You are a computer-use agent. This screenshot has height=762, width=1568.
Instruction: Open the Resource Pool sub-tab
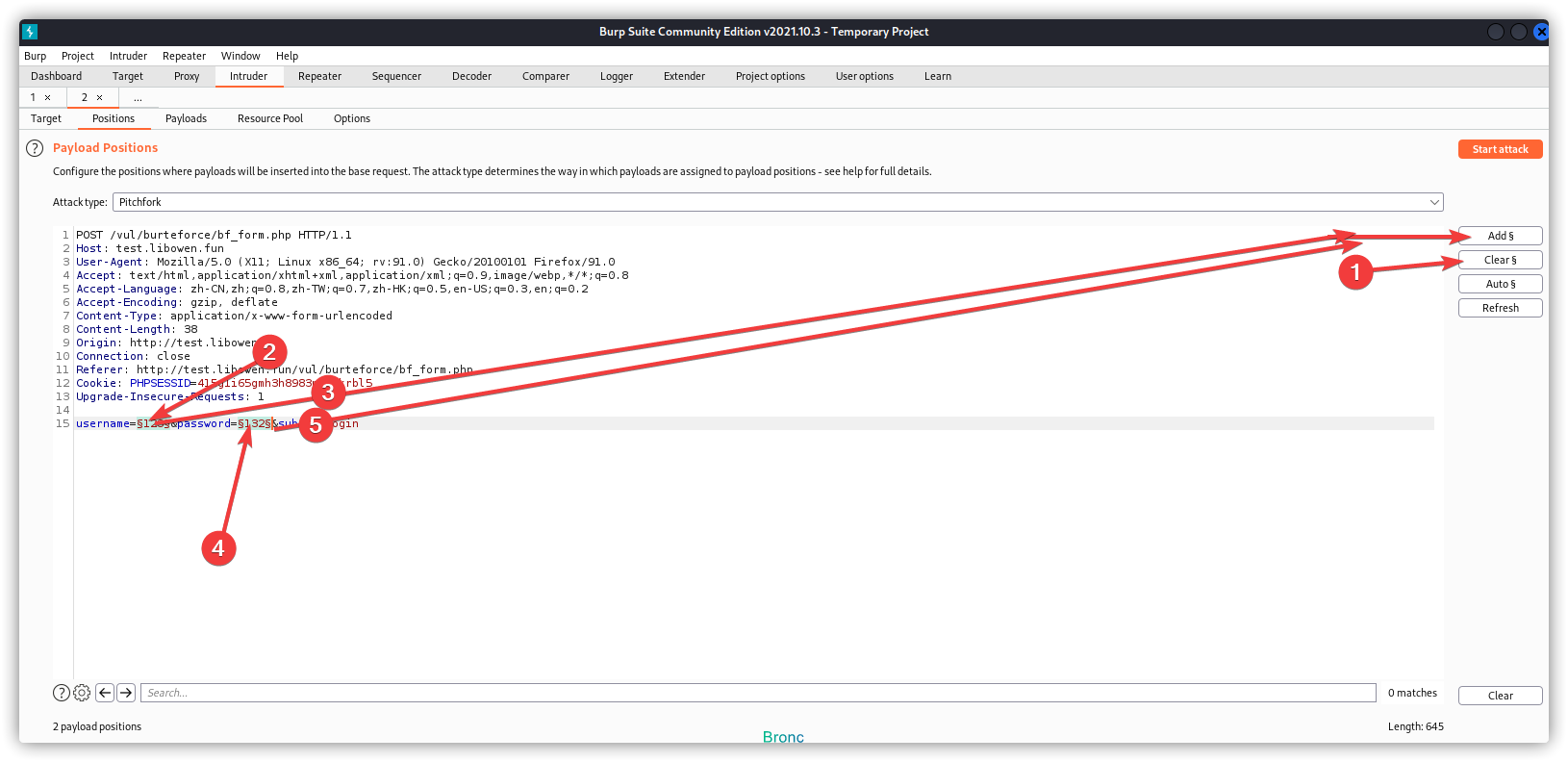point(270,118)
